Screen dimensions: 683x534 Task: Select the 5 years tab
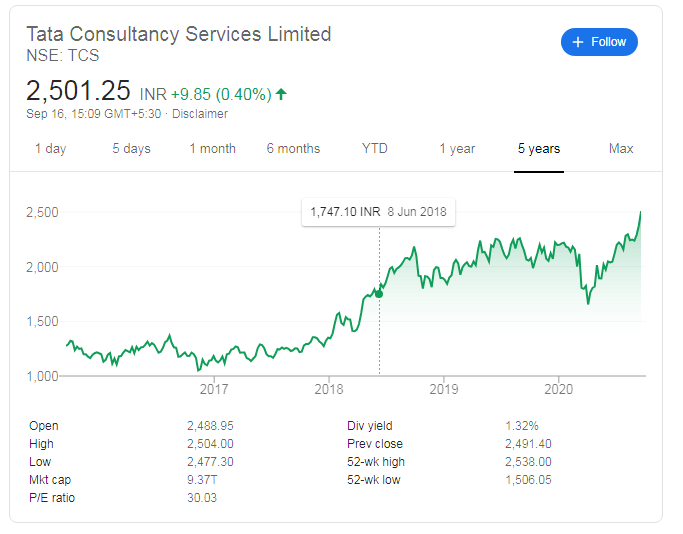click(539, 149)
